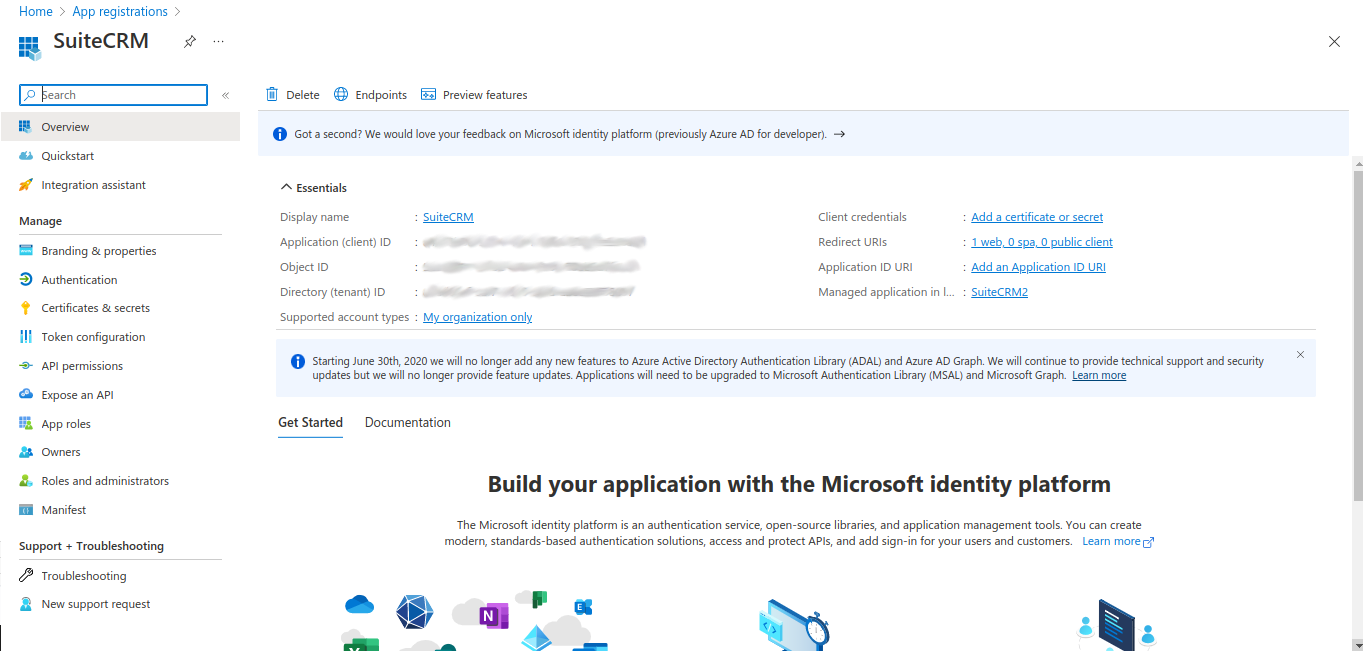Viewport: 1363px width, 651px height.
Task: Open the SuiteCRM2 managed application link
Action: pos(998,291)
